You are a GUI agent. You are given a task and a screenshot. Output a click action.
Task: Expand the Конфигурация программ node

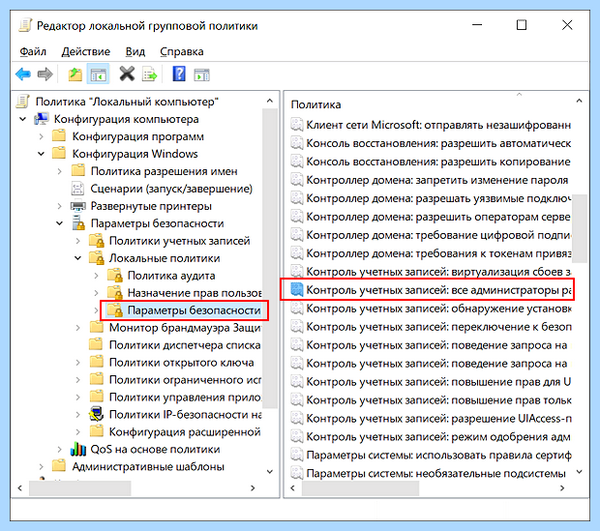41,137
